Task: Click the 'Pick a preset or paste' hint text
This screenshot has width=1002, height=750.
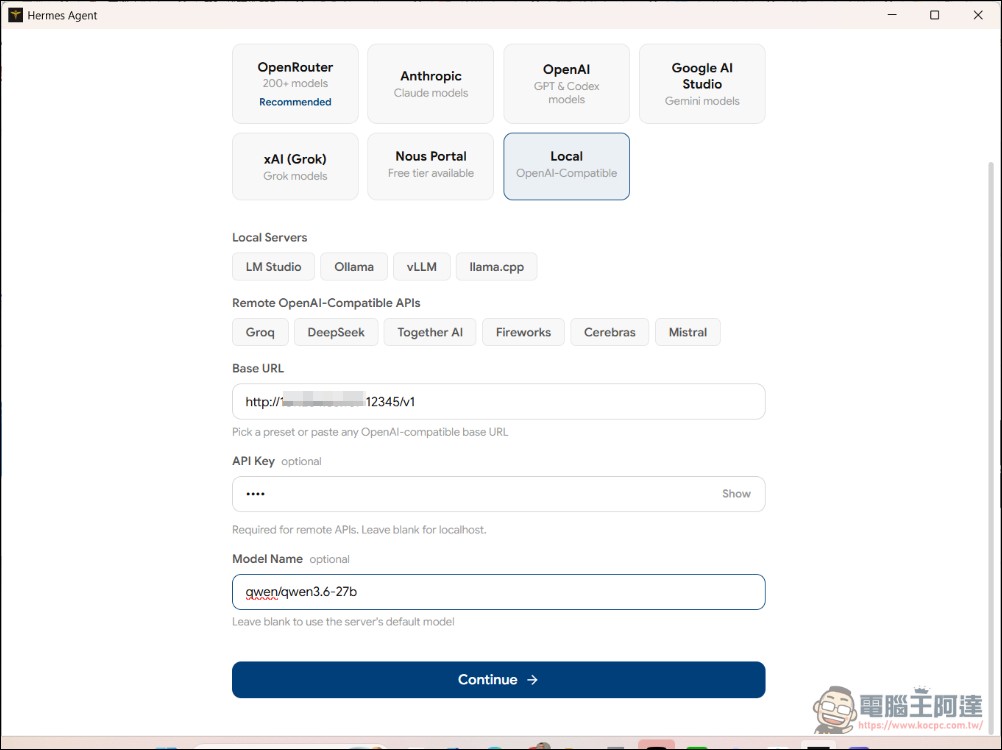Action: 370,432
